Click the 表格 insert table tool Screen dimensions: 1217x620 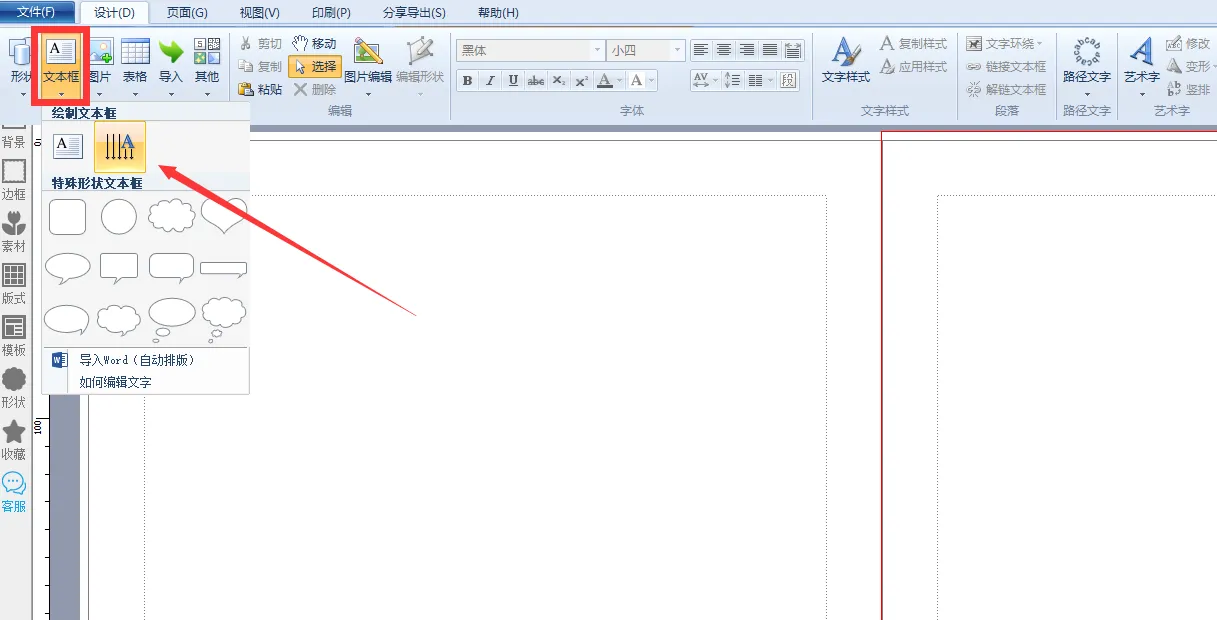click(x=135, y=66)
